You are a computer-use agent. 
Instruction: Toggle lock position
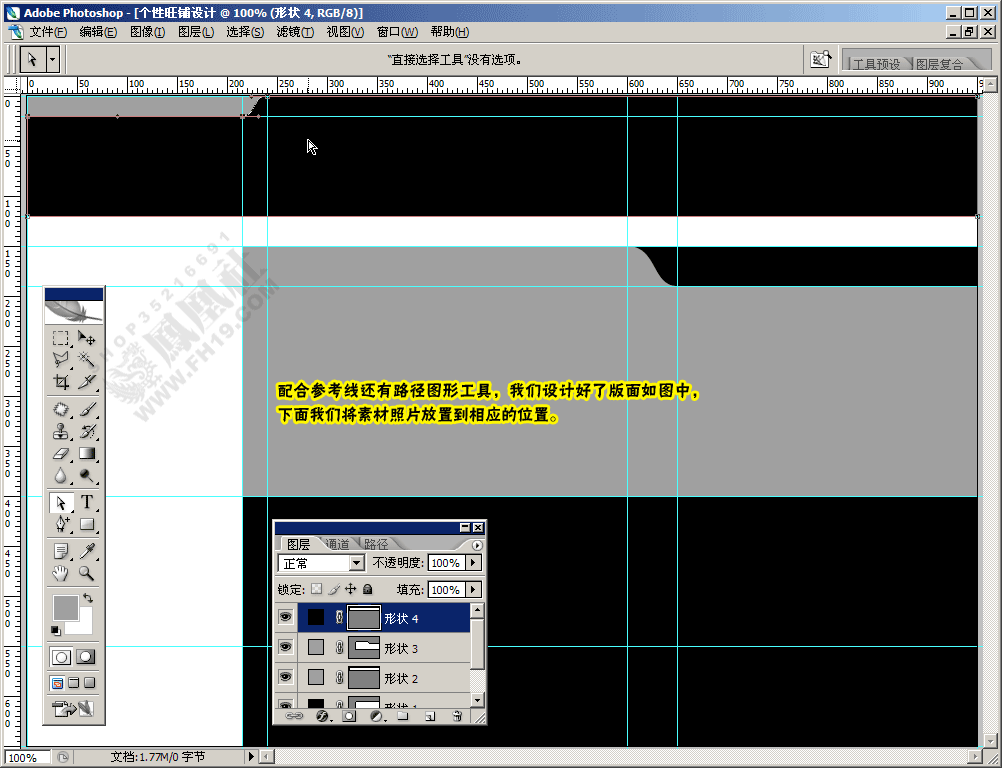(x=350, y=589)
